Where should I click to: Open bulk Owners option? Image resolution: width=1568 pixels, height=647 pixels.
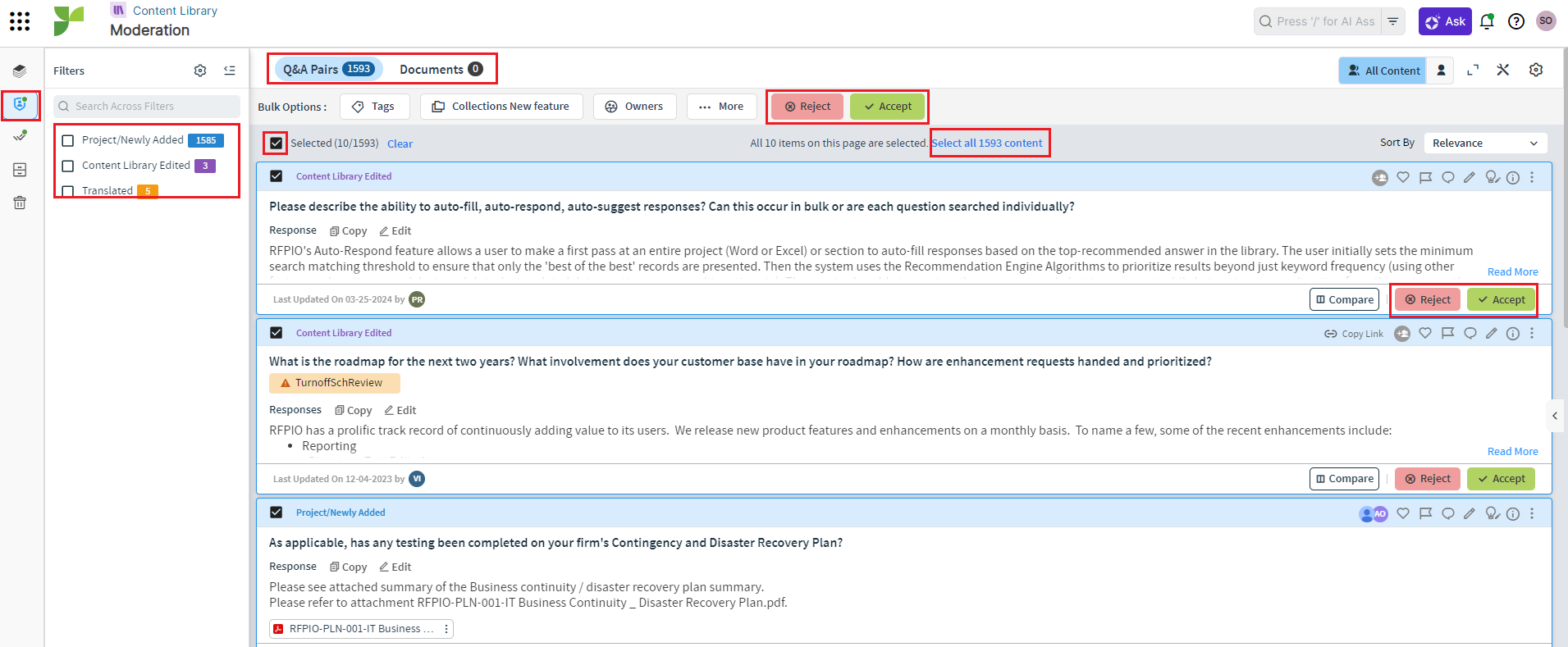(634, 107)
